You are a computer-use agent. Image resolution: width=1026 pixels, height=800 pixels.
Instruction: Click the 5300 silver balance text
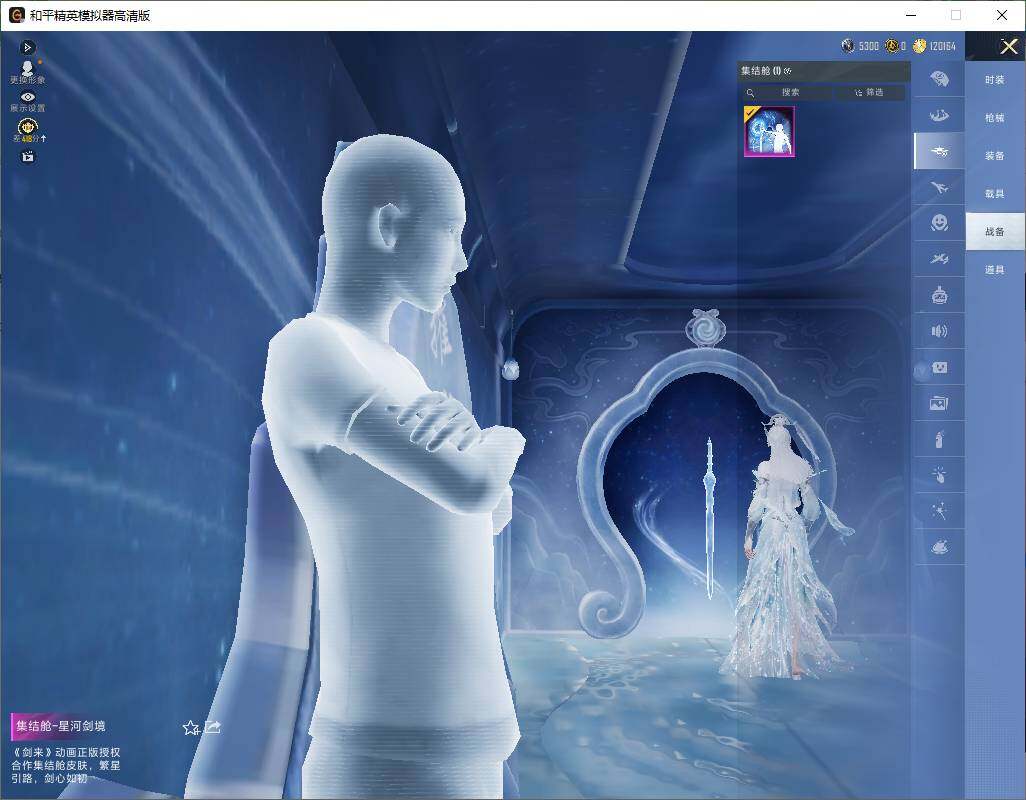click(868, 46)
